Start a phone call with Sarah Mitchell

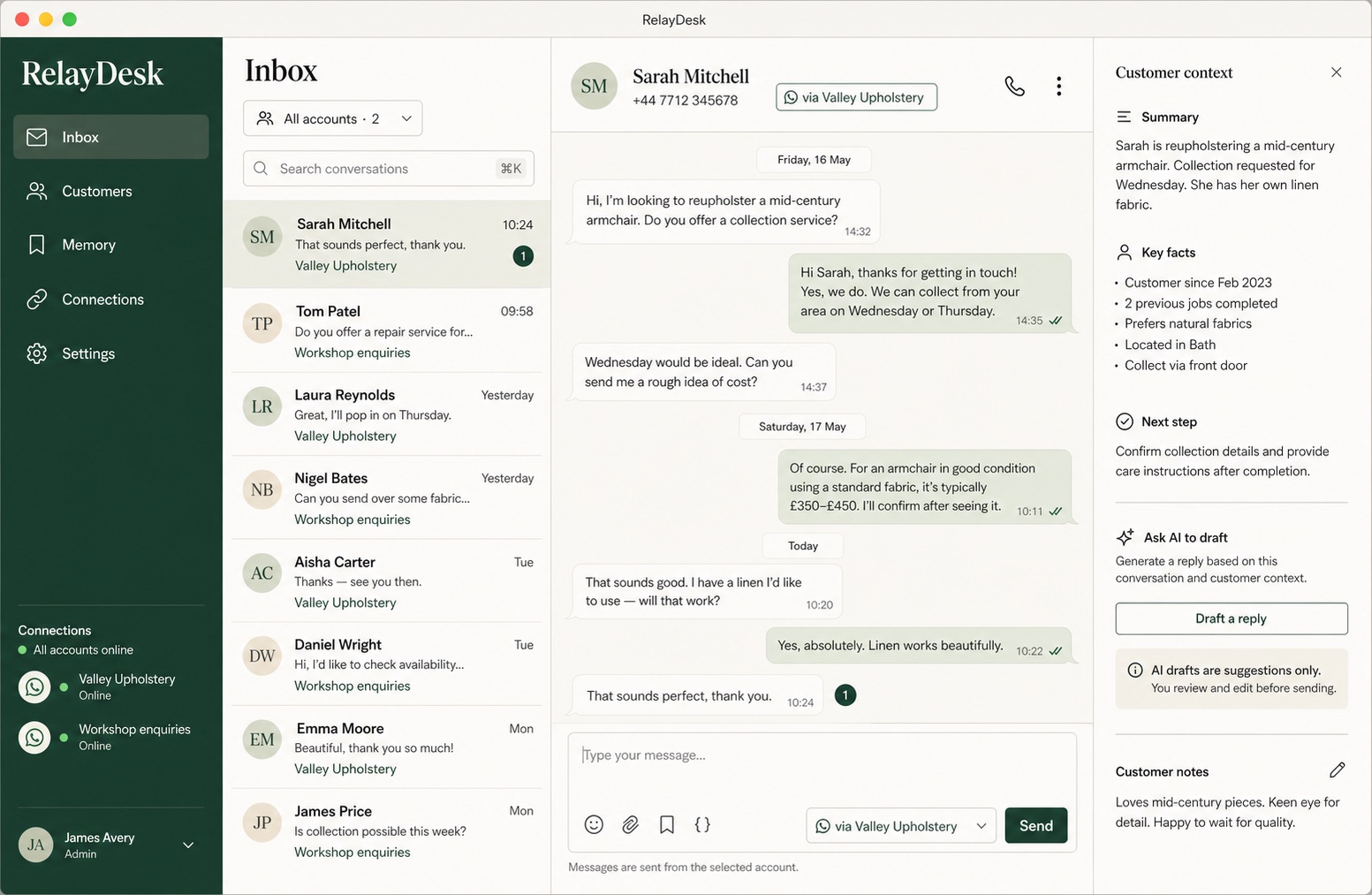point(1014,86)
